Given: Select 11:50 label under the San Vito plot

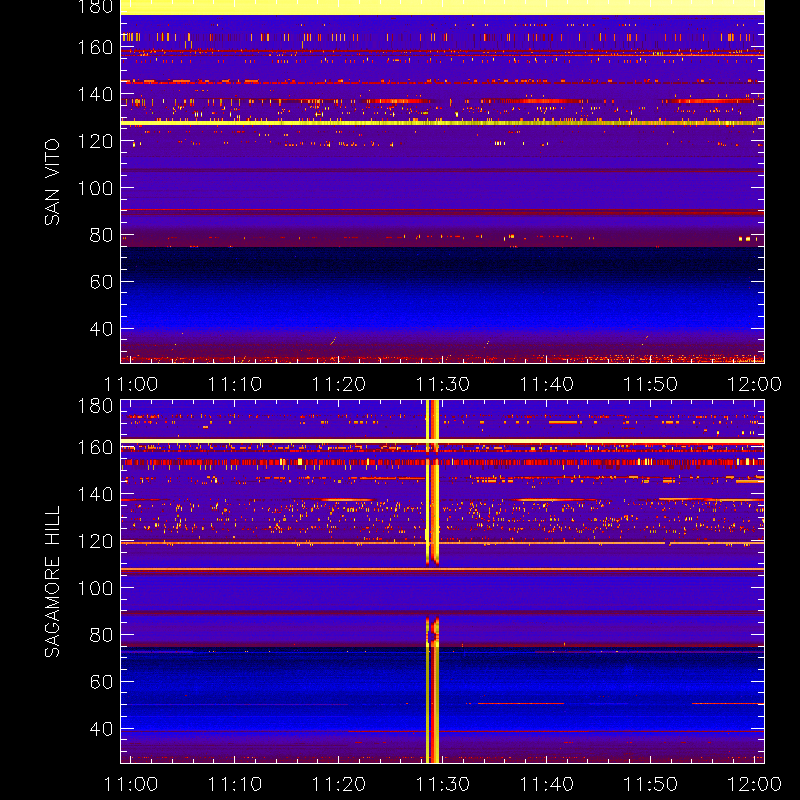Looking at the screenshot, I should point(651,384).
